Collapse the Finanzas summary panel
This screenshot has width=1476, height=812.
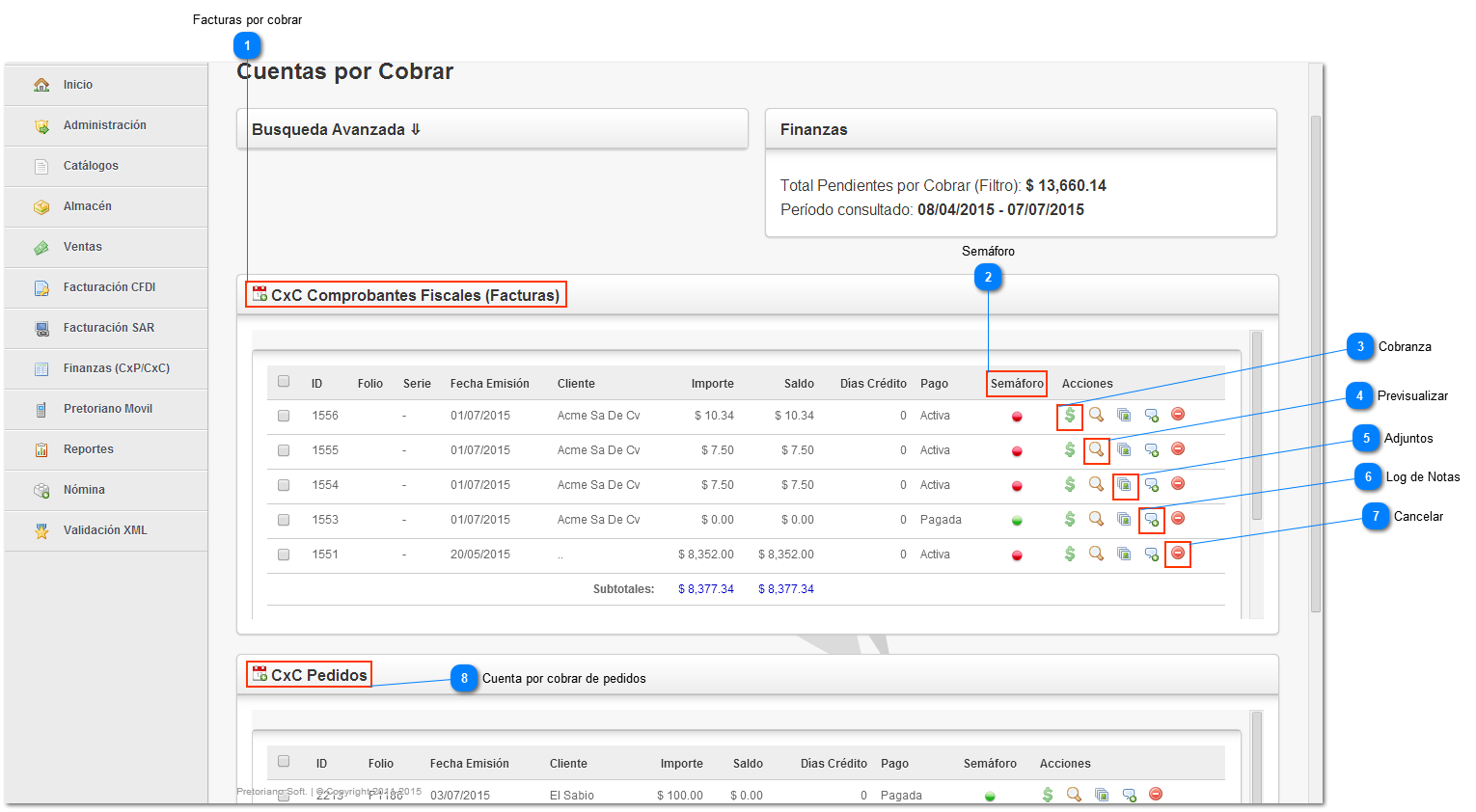(1021, 129)
